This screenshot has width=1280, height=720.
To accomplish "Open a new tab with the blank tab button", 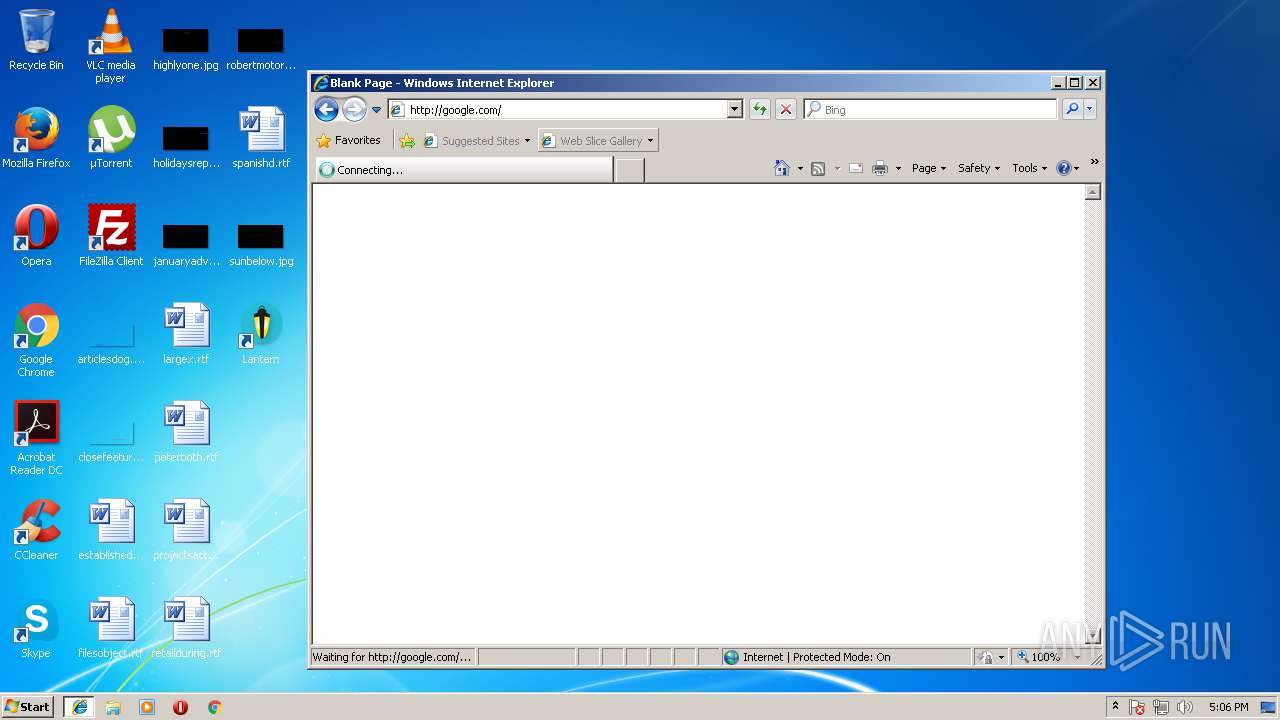I will click(x=629, y=171).
